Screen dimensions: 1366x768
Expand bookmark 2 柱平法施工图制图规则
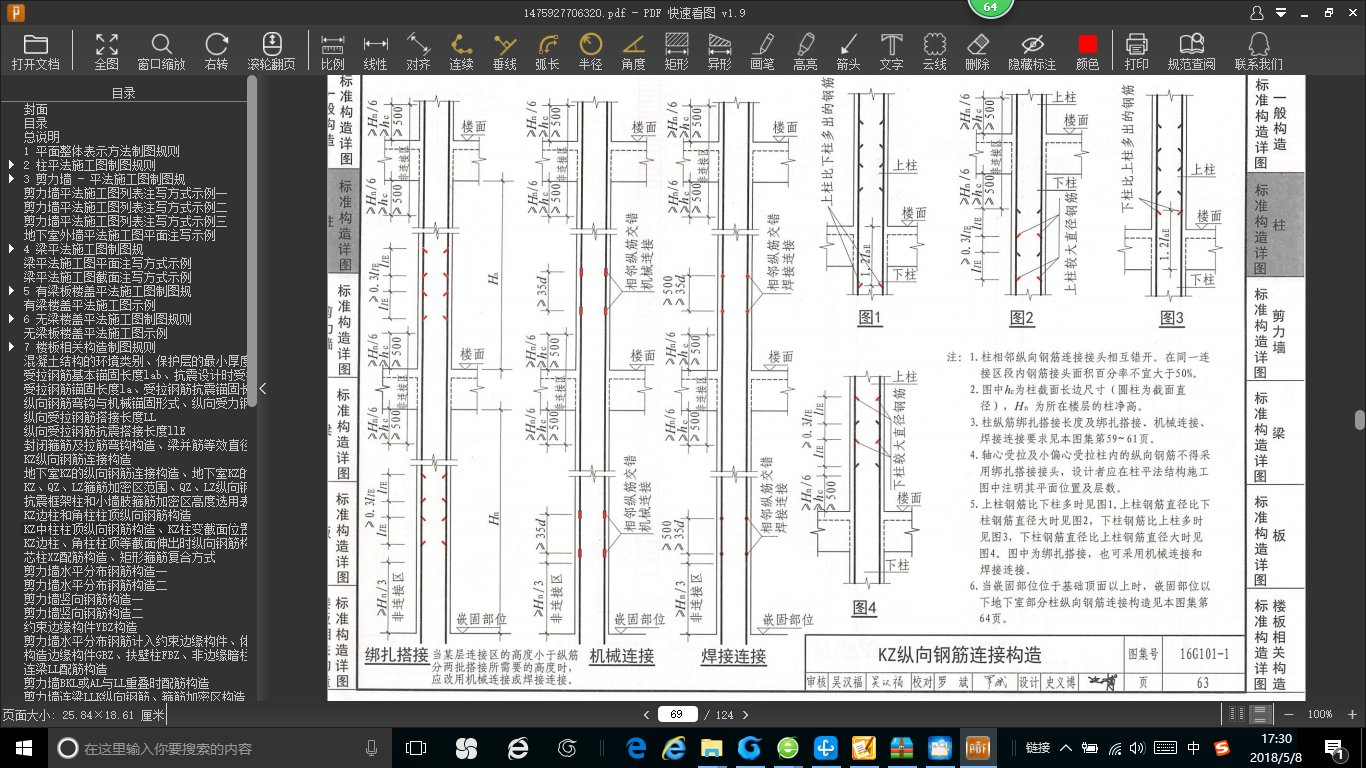(11, 165)
